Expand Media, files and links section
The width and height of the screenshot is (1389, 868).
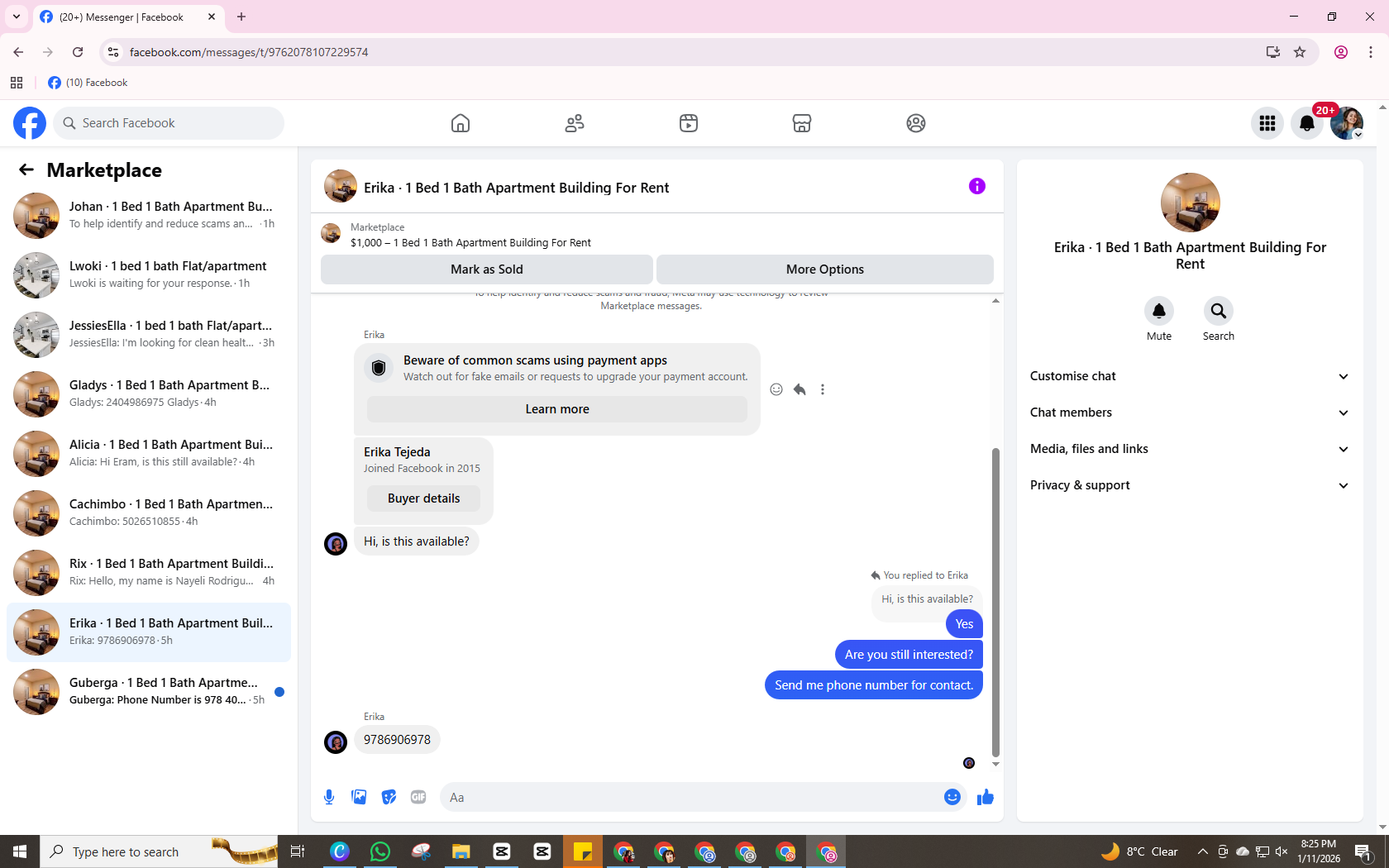(x=1191, y=449)
